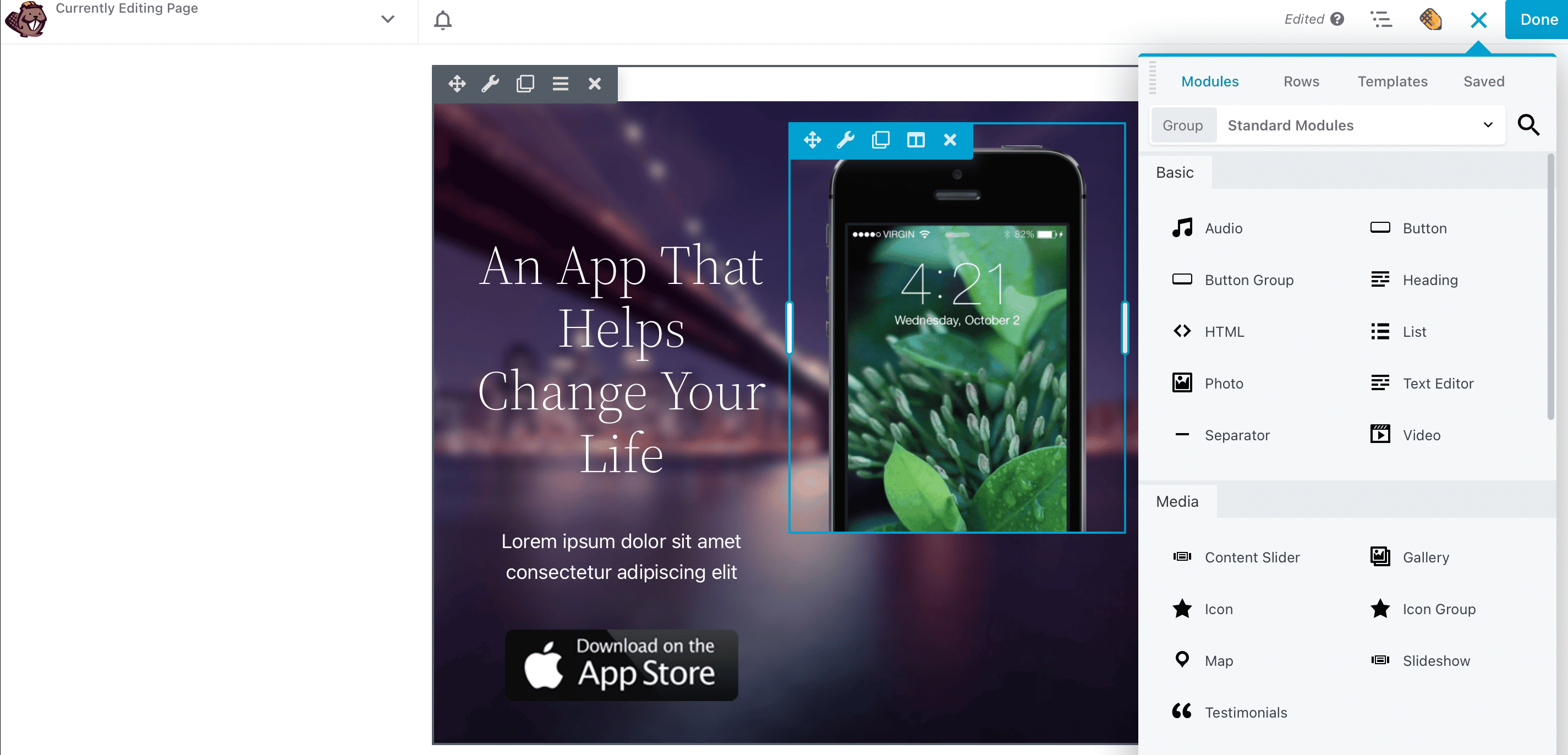This screenshot has width=1568, height=755.
Task: Click the Modules tab
Action: tap(1210, 81)
